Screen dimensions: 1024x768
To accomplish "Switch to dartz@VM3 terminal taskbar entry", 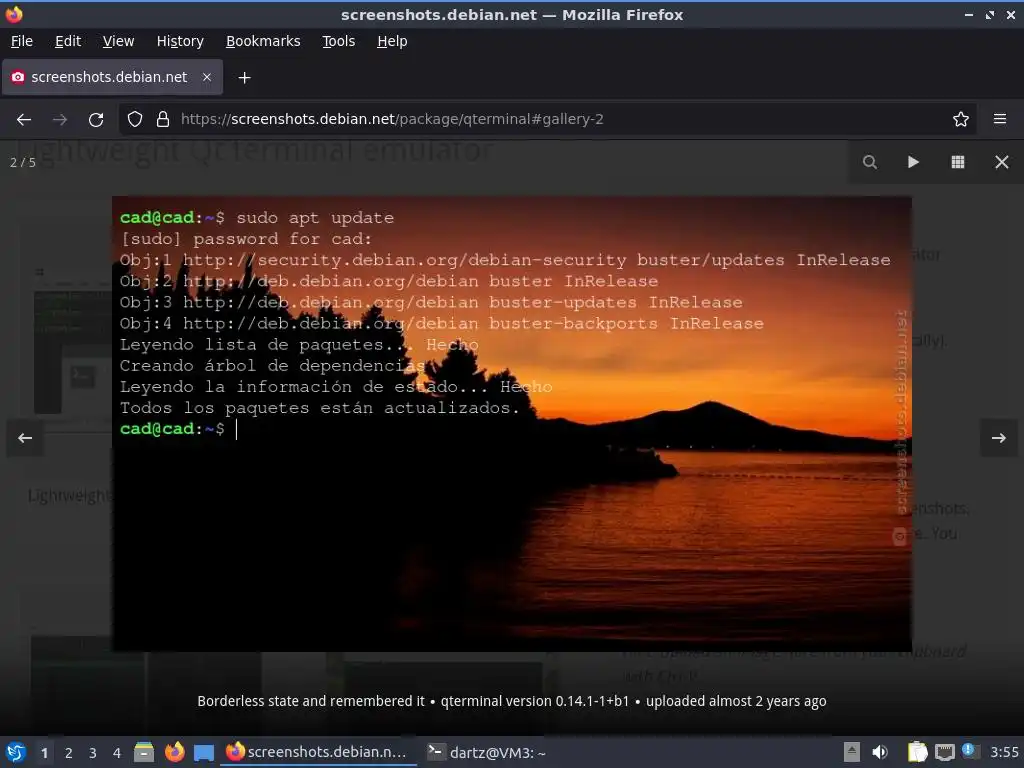I will coord(487,752).
